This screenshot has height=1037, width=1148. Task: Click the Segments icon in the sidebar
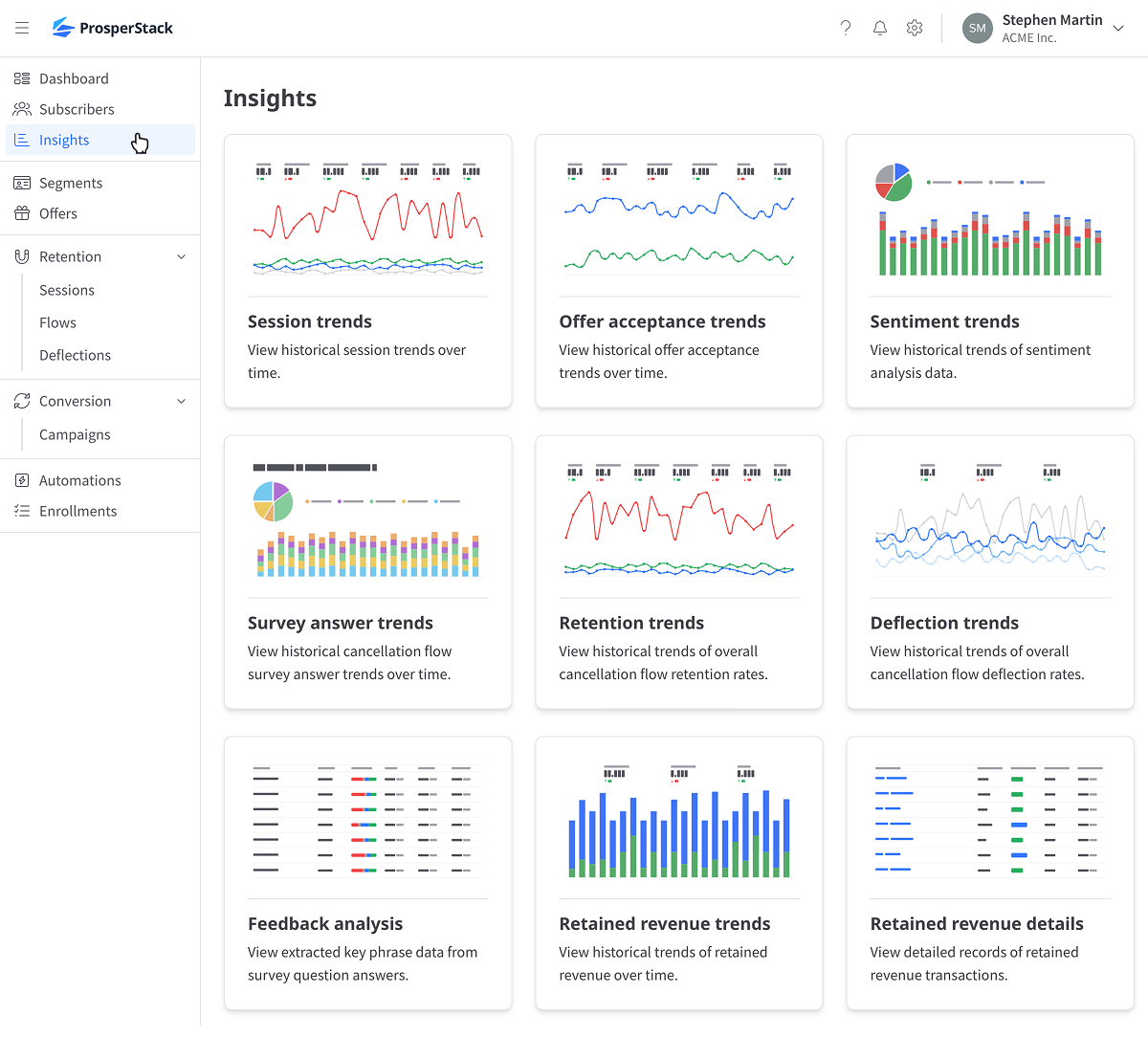click(21, 182)
